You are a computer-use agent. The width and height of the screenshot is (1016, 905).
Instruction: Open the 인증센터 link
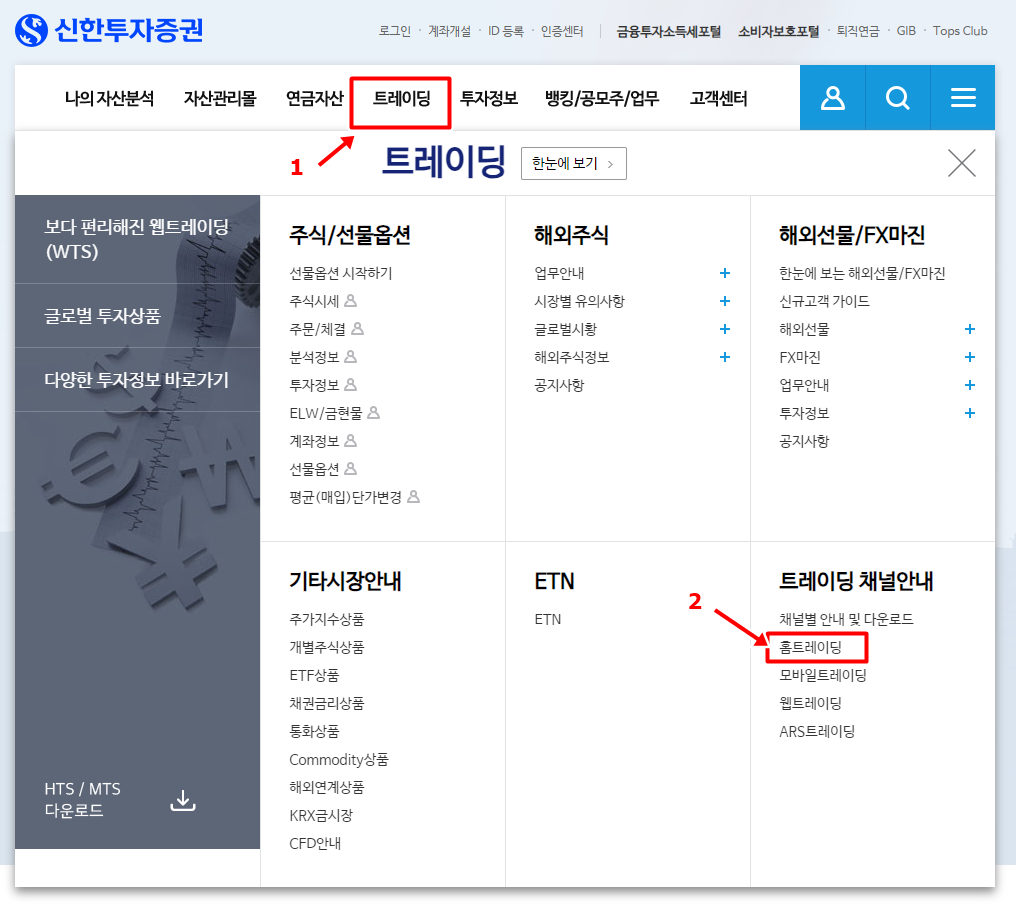coord(562,31)
